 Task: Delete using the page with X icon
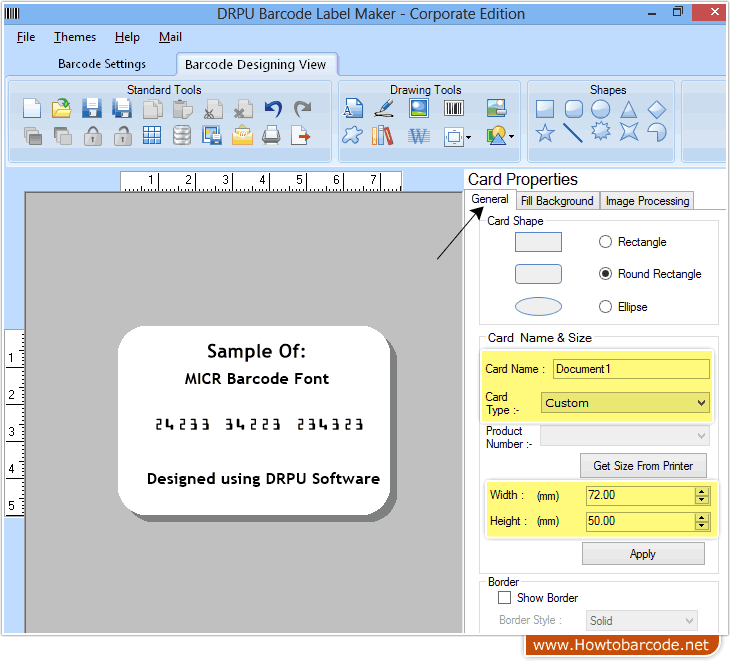point(243,109)
